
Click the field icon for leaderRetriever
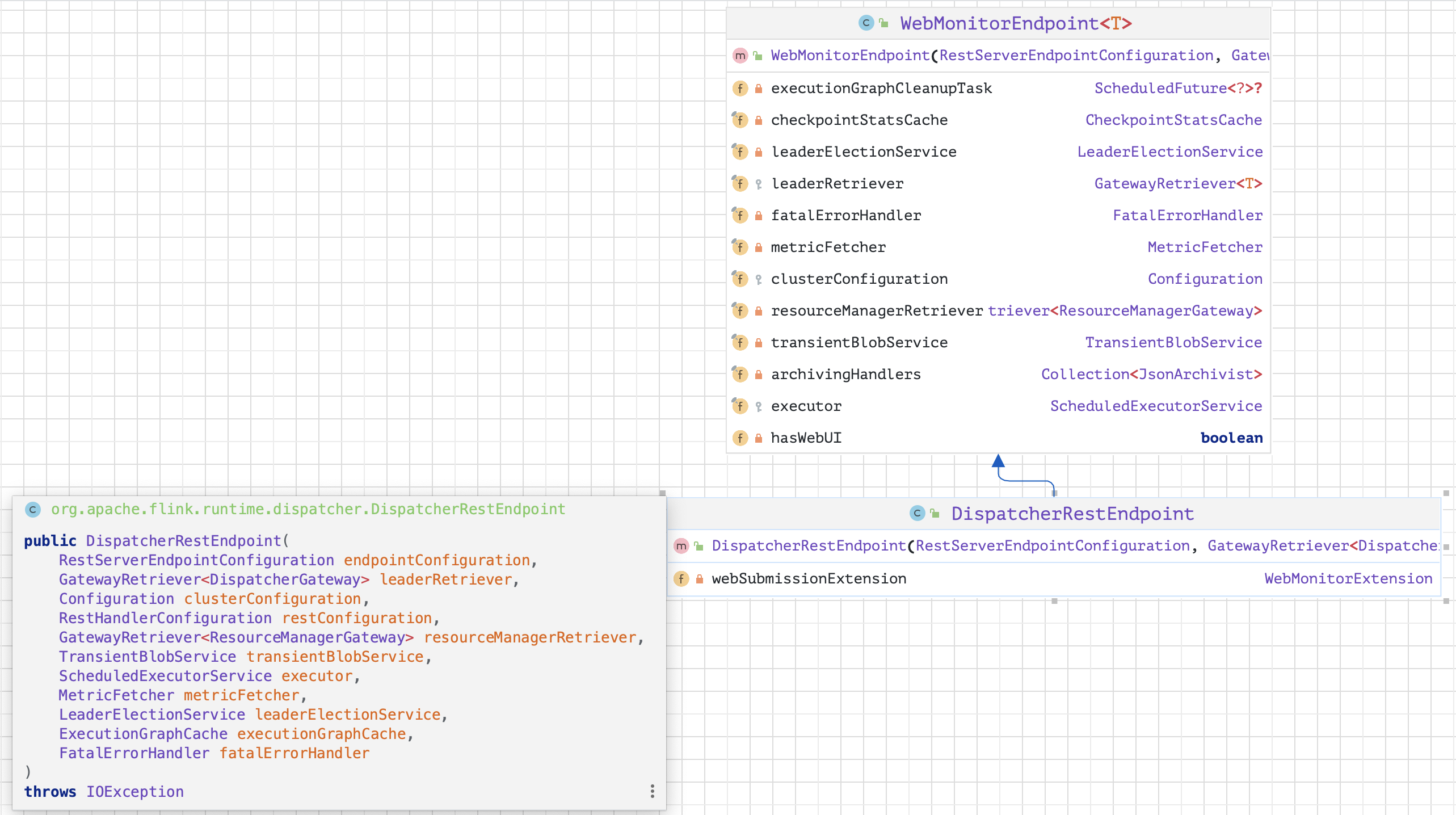click(x=740, y=184)
